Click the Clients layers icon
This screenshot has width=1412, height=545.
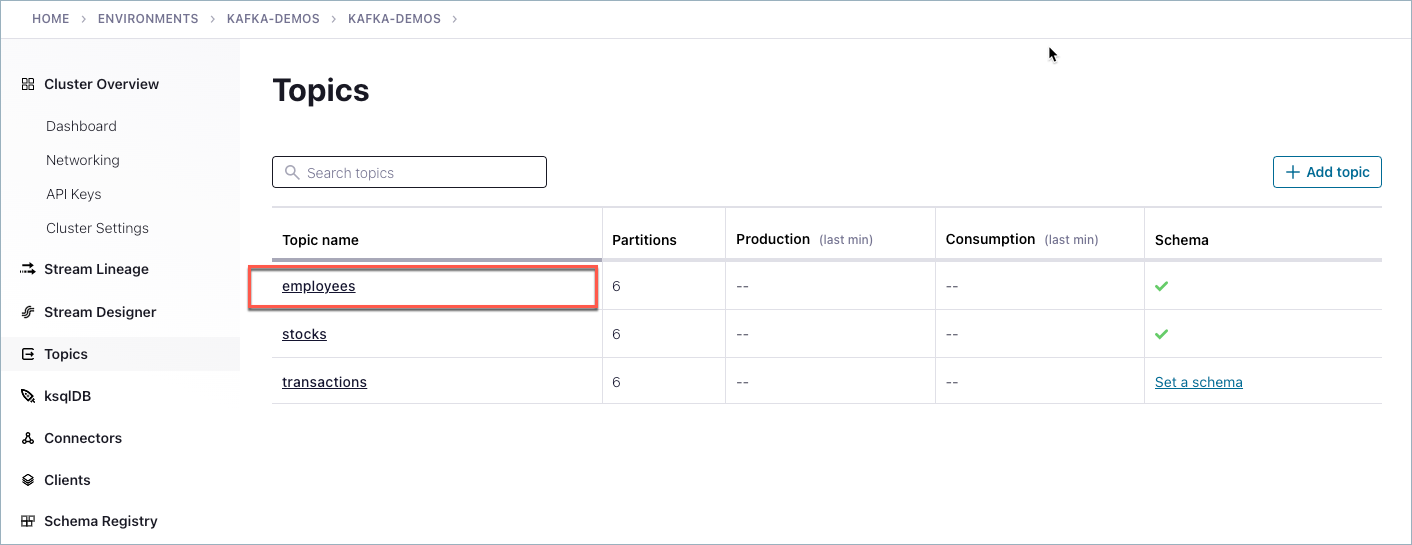tap(28, 480)
